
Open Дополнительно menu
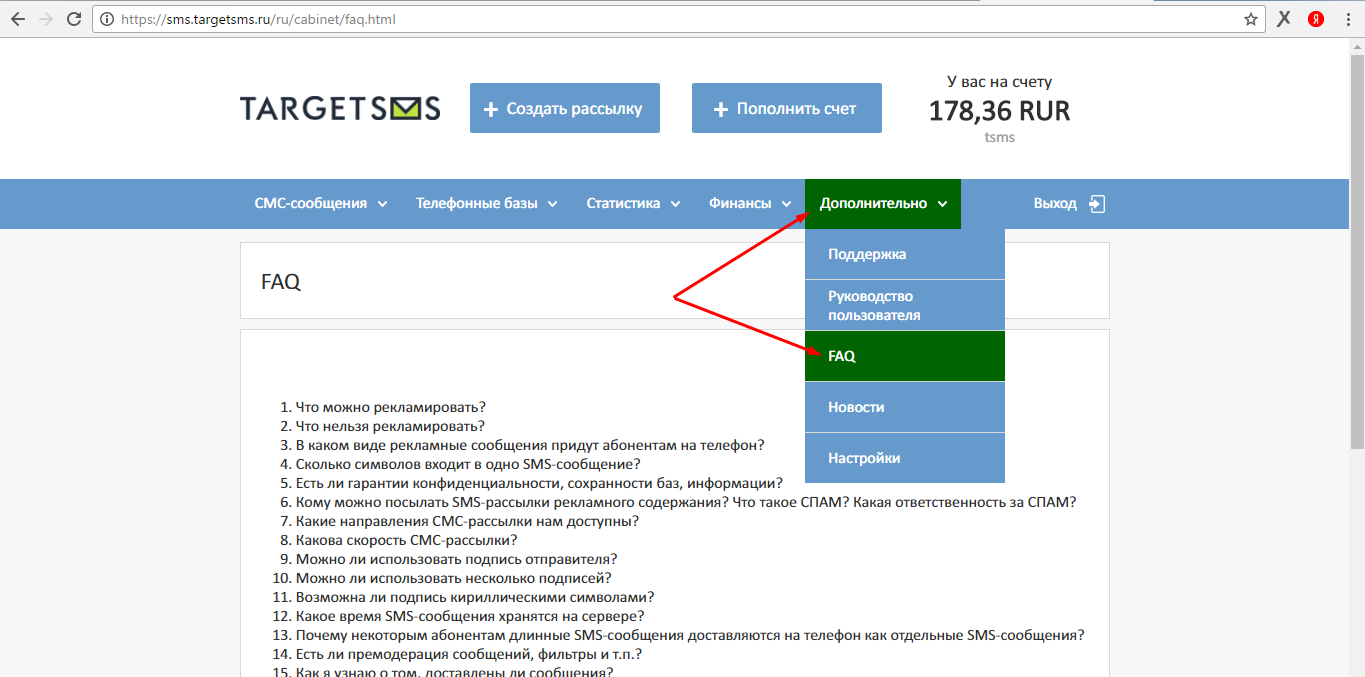tap(883, 204)
